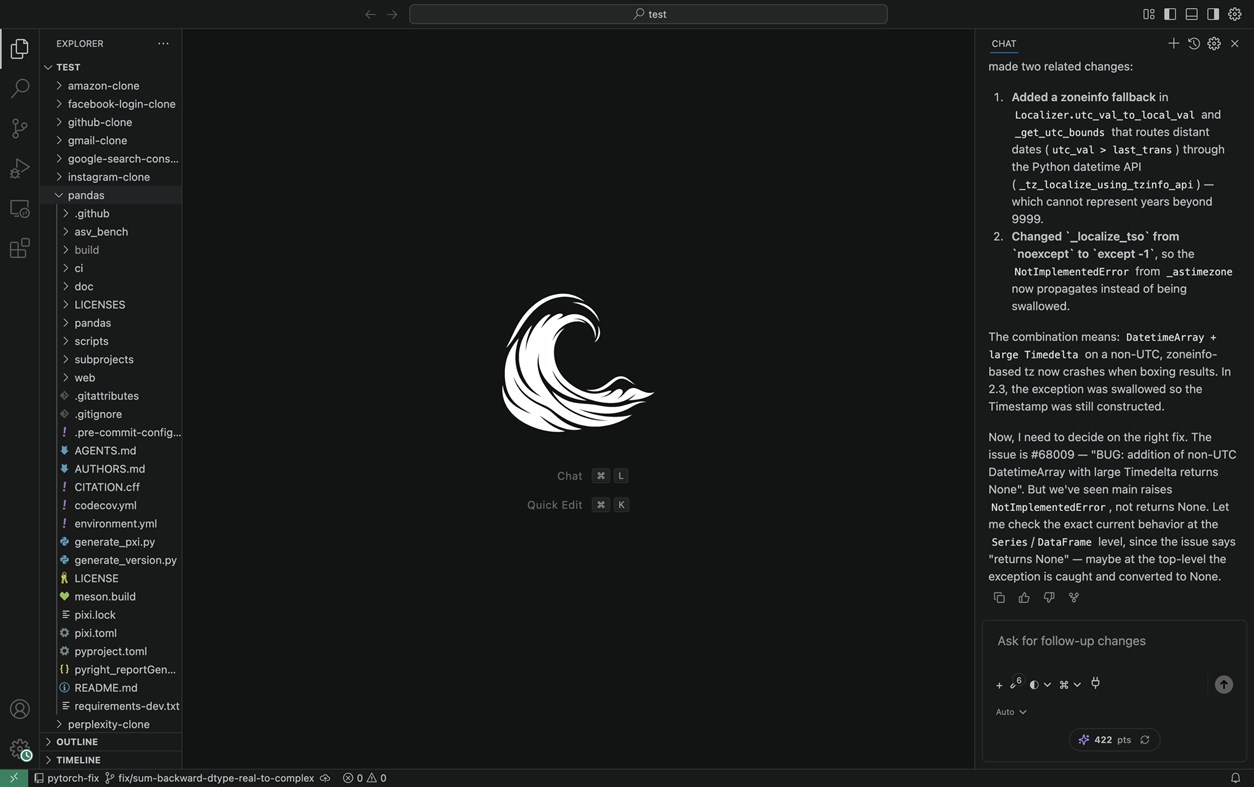The image size is (1254, 787).
Task: Open the meson.build file
Action: [105, 597]
